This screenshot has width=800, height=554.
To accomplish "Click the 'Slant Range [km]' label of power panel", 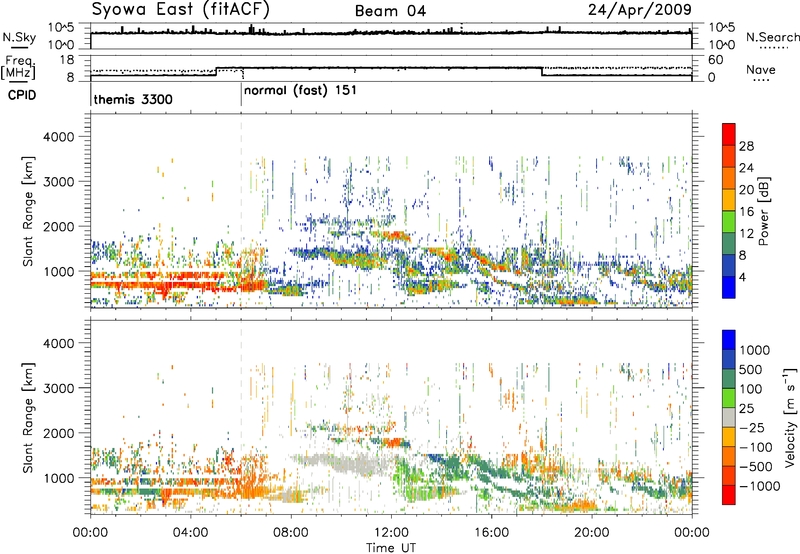I will [x=28, y=211].
